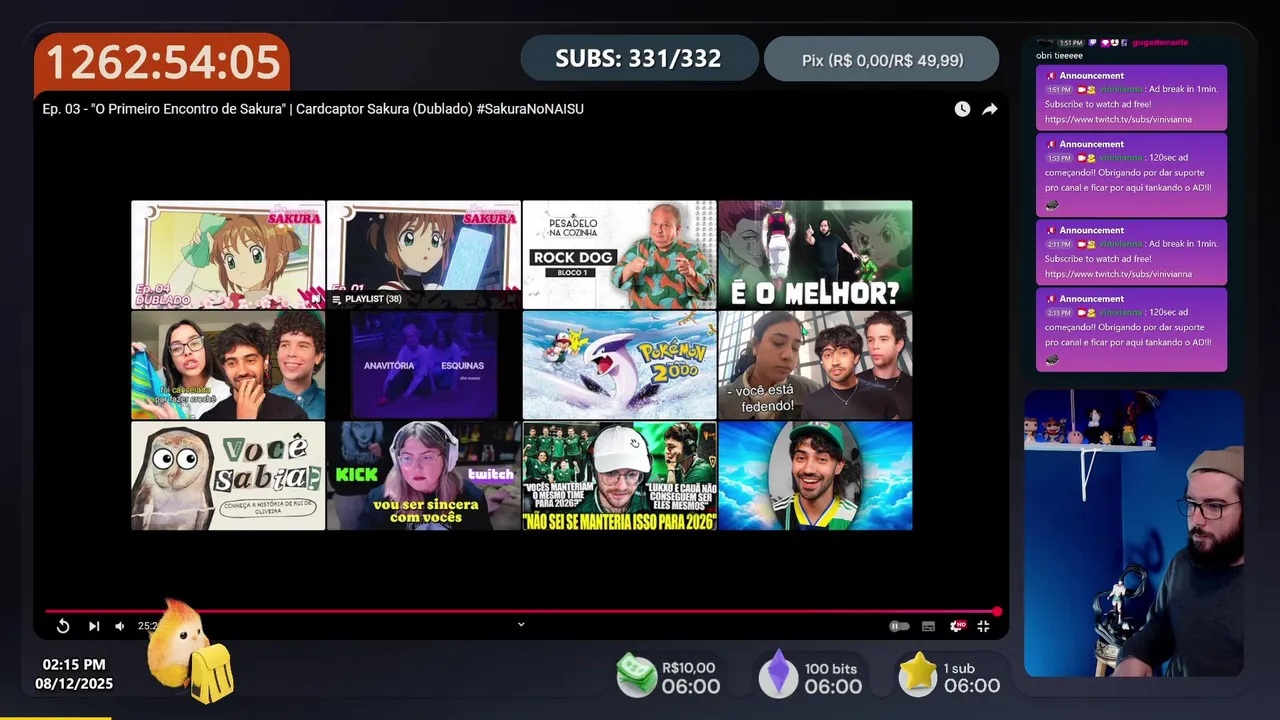The height and width of the screenshot is (720, 1280).
Task: Play the 'você está fedendo!' video
Action: coord(815,365)
